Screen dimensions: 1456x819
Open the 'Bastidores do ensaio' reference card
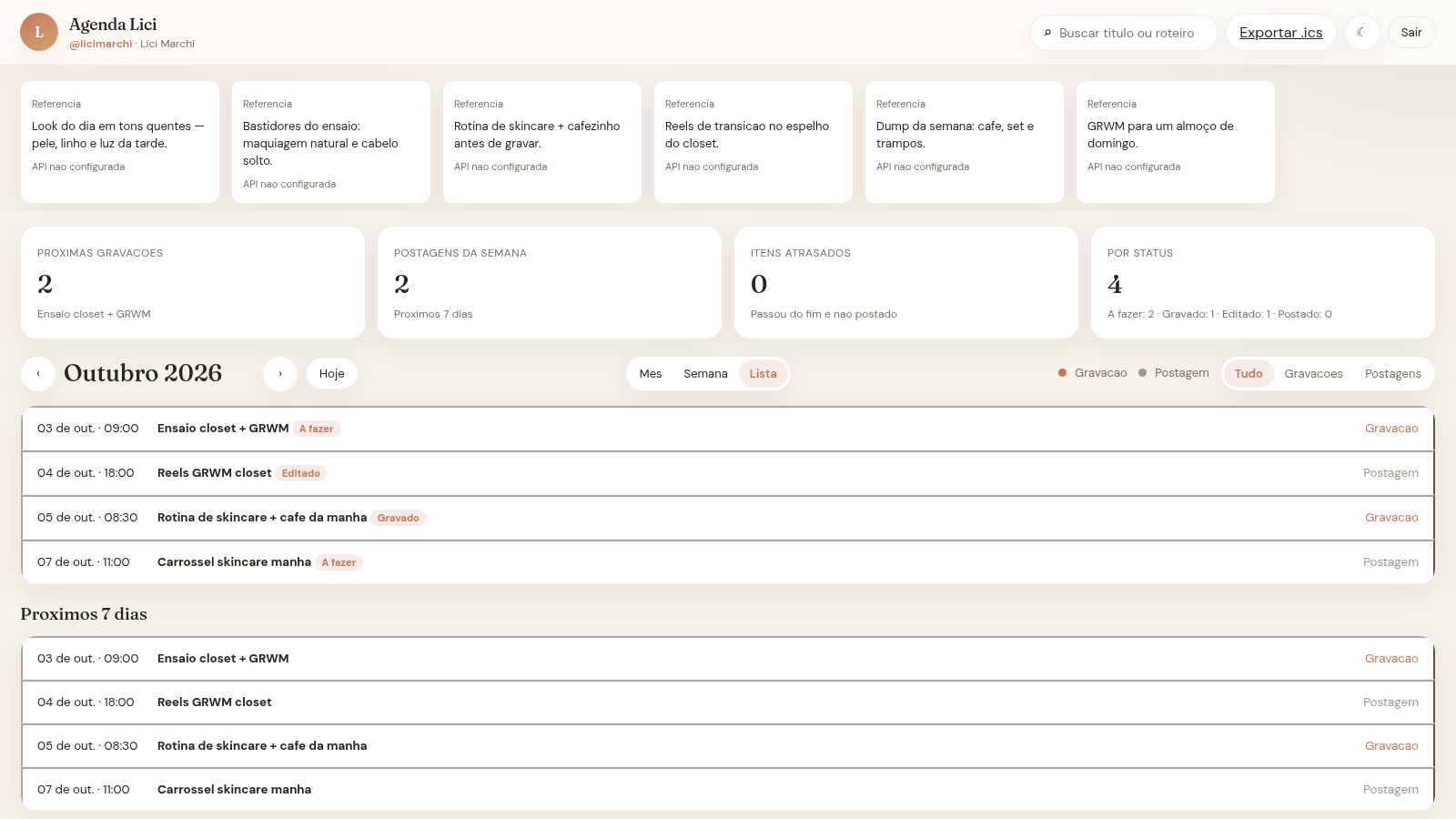(331, 142)
